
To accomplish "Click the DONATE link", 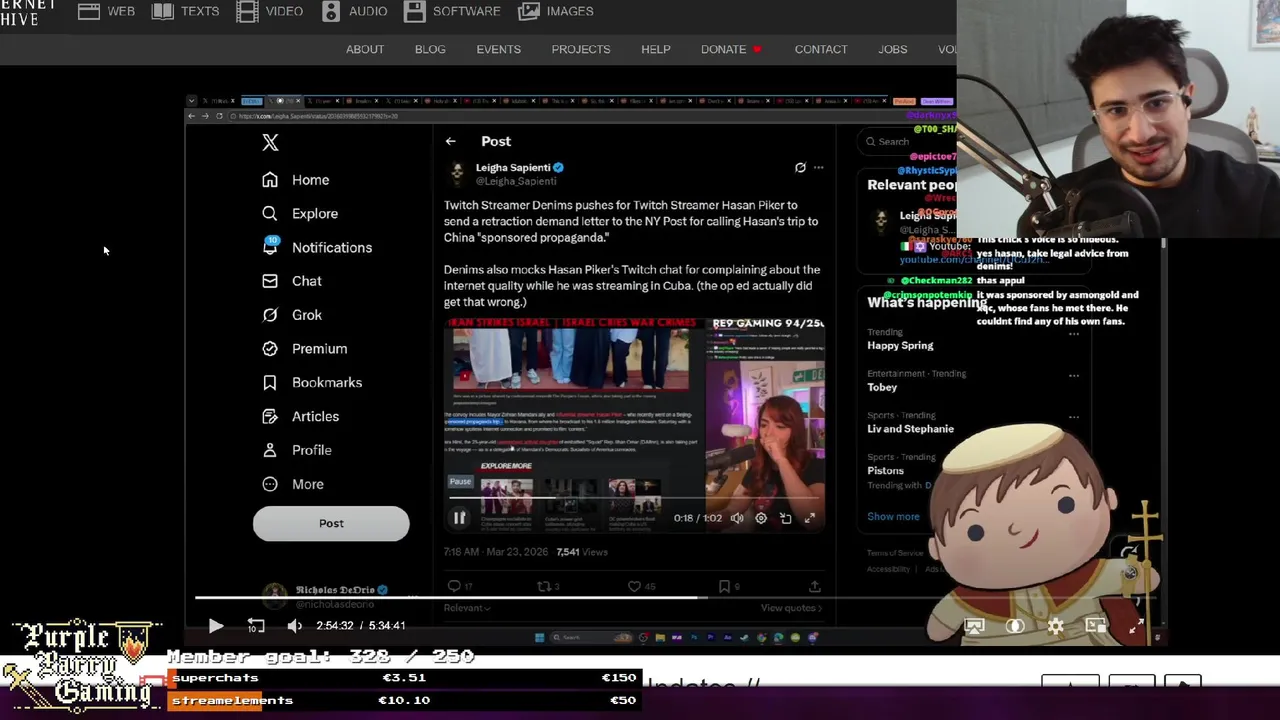I will (x=731, y=49).
